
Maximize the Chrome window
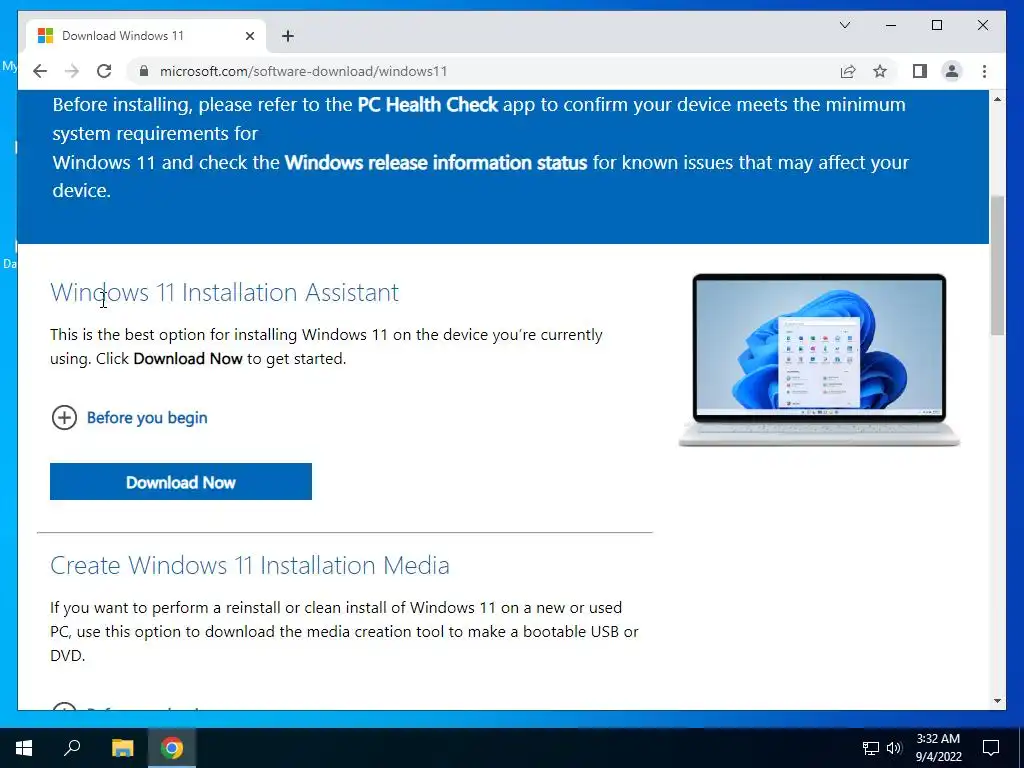coord(936,25)
